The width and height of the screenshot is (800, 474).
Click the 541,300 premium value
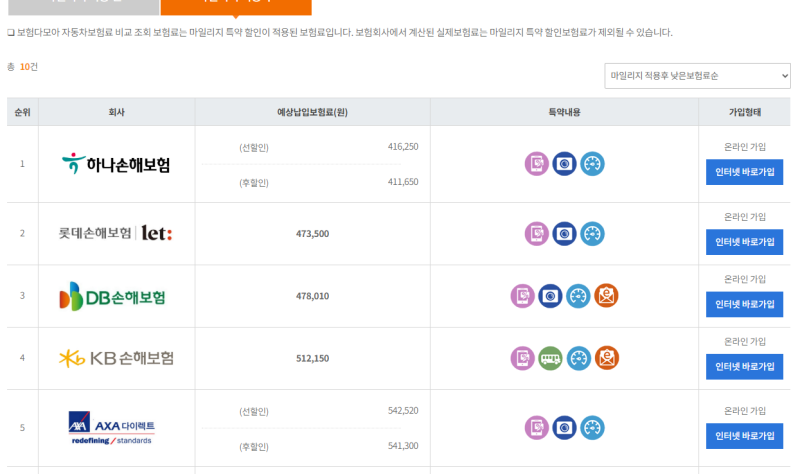point(403,446)
